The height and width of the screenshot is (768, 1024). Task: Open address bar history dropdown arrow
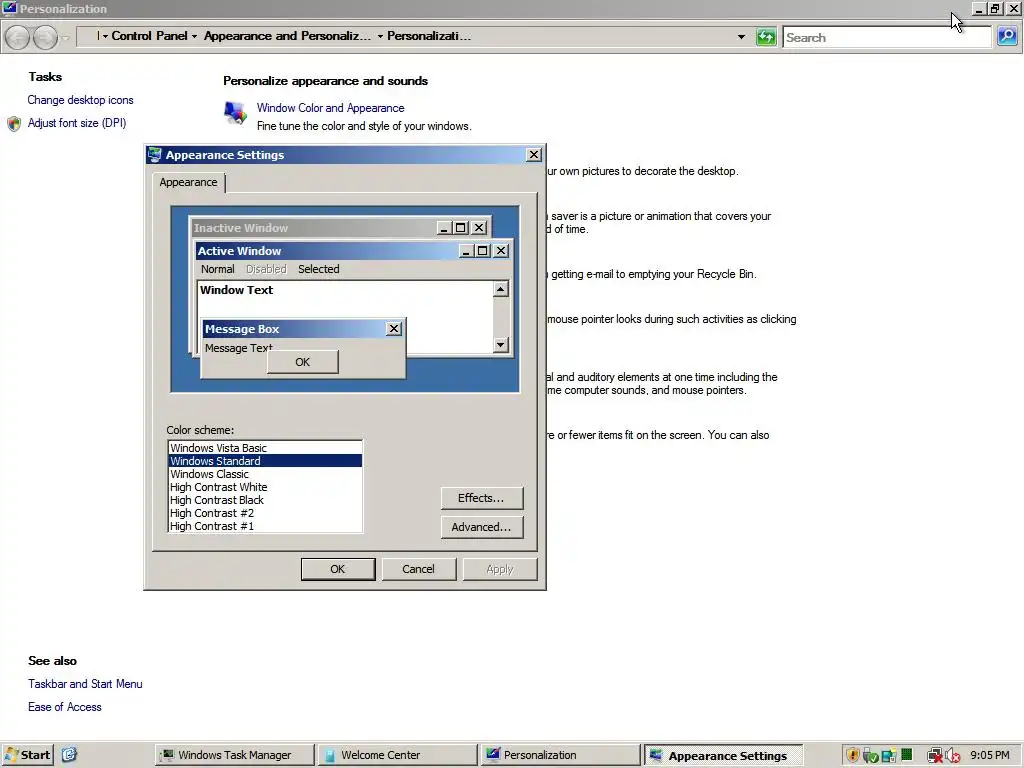click(x=741, y=37)
